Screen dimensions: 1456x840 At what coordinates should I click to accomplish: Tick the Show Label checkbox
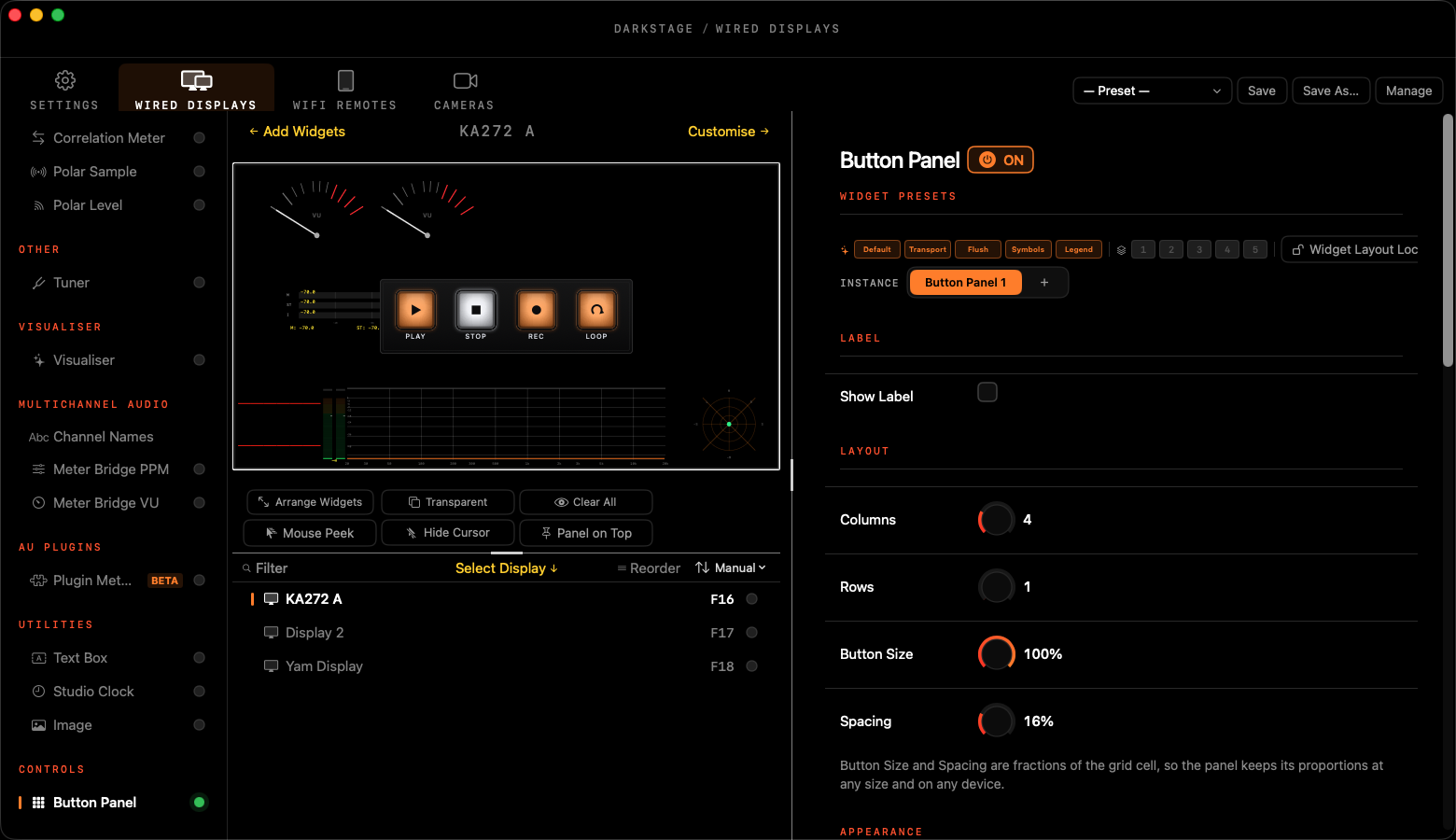[x=987, y=392]
